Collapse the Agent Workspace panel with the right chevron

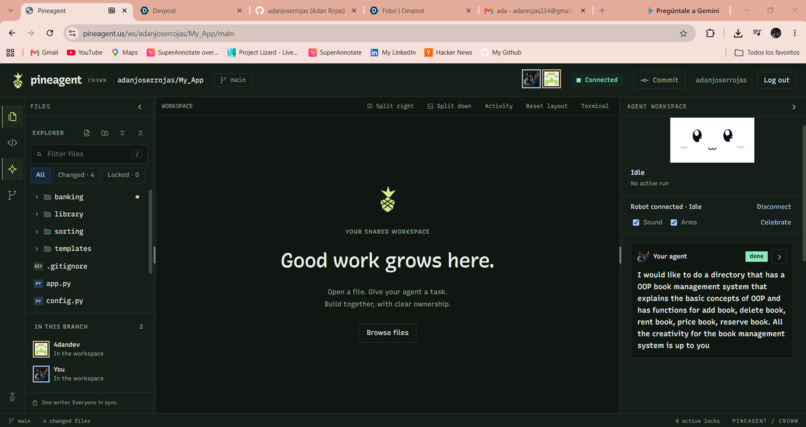tap(794, 107)
